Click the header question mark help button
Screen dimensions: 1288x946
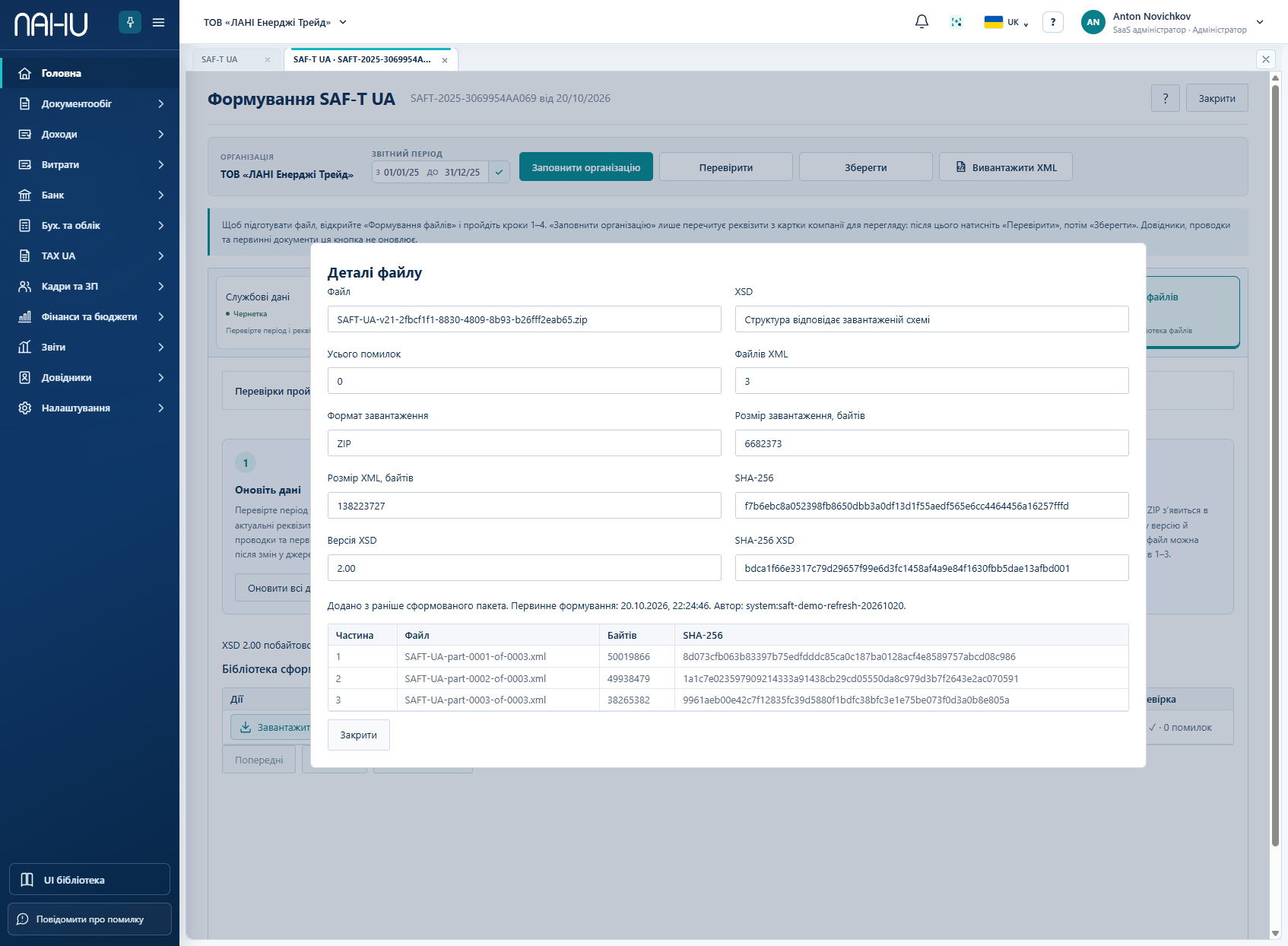[x=1052, y=22]
